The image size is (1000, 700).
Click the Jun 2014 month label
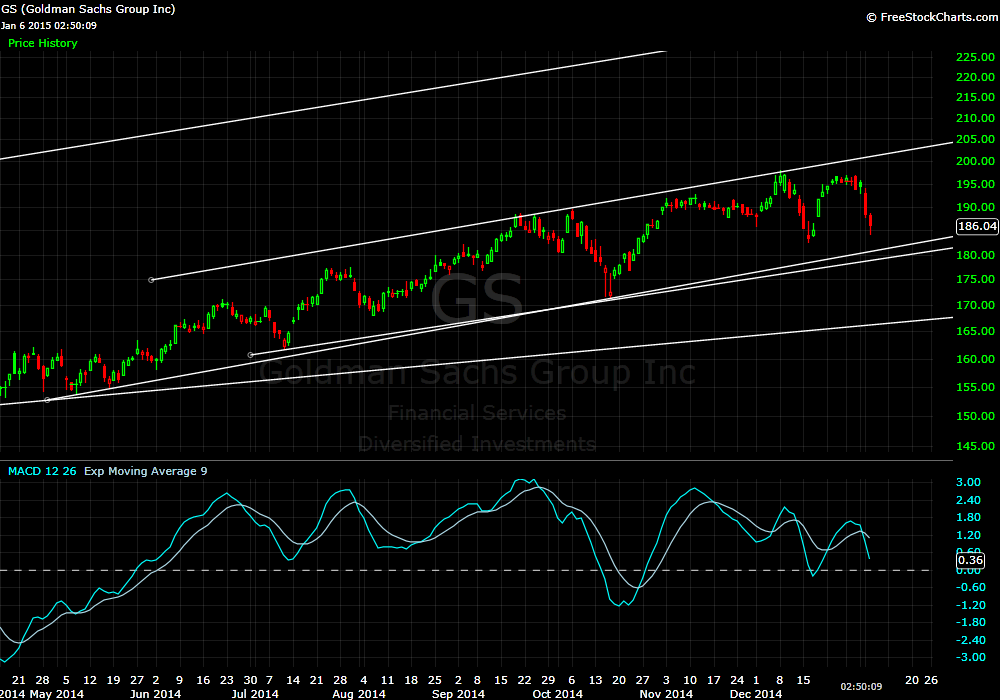pyautogui.click(x=155, y=694)
